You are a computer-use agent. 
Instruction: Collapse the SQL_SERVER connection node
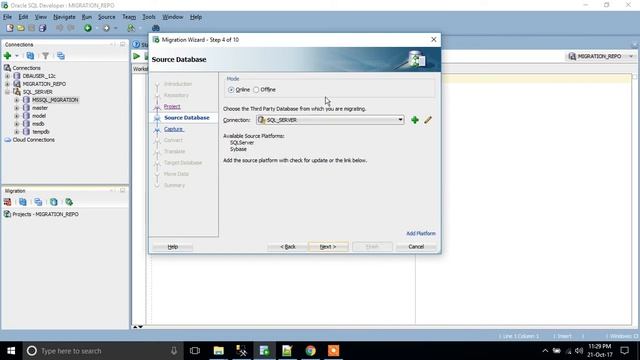point(7,92)
